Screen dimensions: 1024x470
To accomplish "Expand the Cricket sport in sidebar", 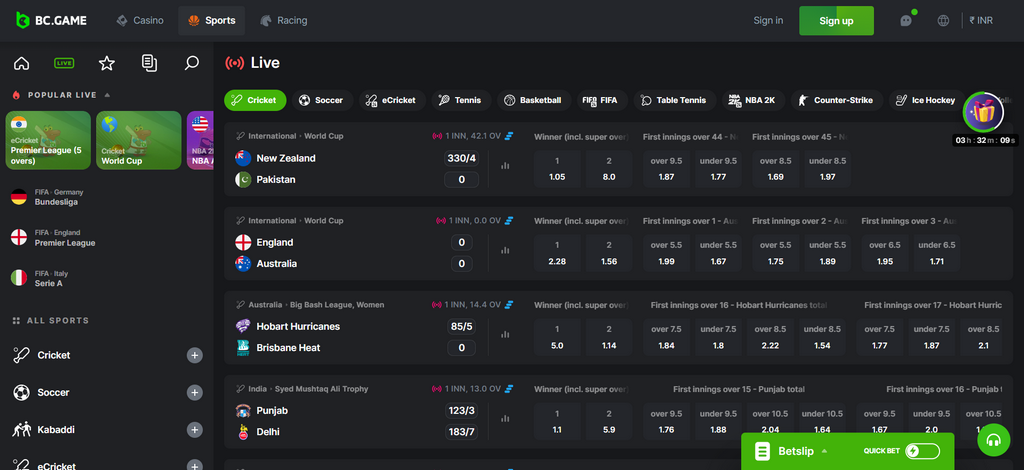I will 195,355.
